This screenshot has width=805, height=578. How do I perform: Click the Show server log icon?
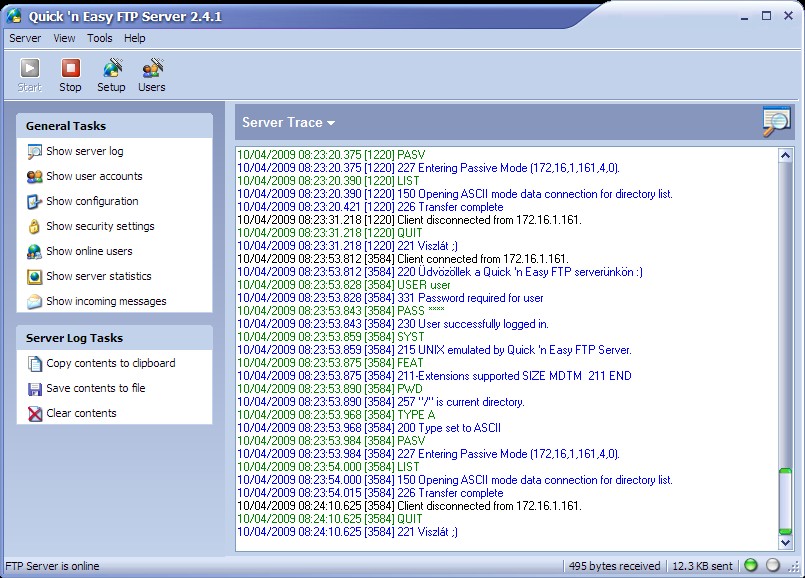coord(34,151)
